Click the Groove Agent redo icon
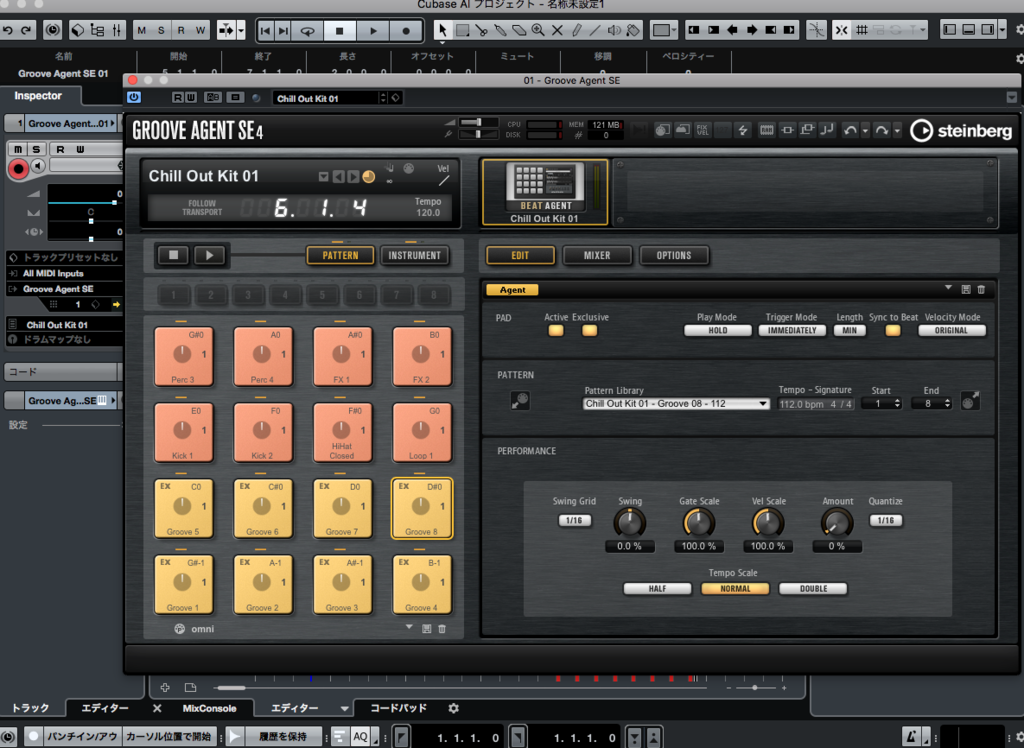 [881, 130]
